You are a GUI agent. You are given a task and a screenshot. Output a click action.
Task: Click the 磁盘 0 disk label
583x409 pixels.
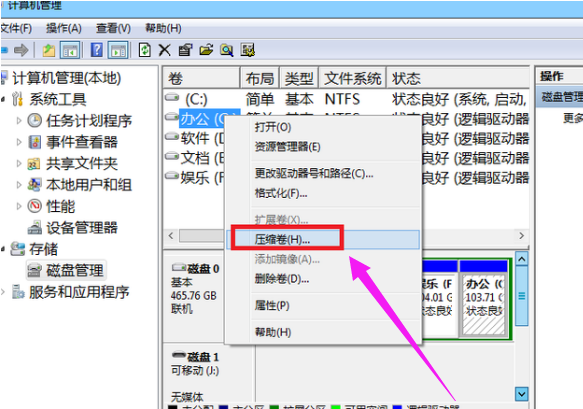click(203, 268)
